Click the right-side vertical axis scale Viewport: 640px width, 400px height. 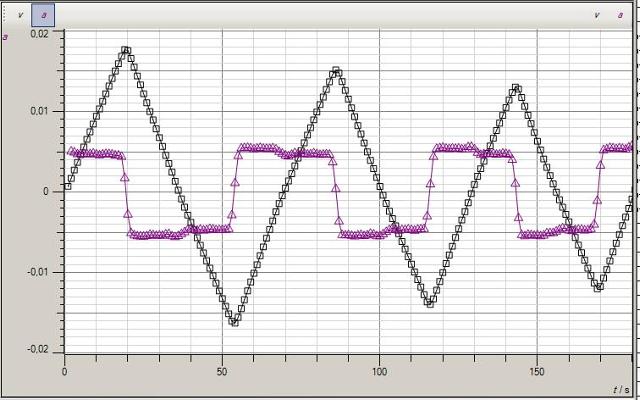(x=635, y=190)
